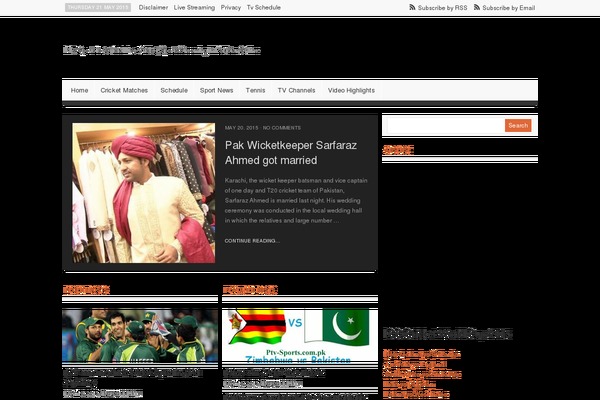
Task: Click the orange Search button
Action: pos(518,126)
